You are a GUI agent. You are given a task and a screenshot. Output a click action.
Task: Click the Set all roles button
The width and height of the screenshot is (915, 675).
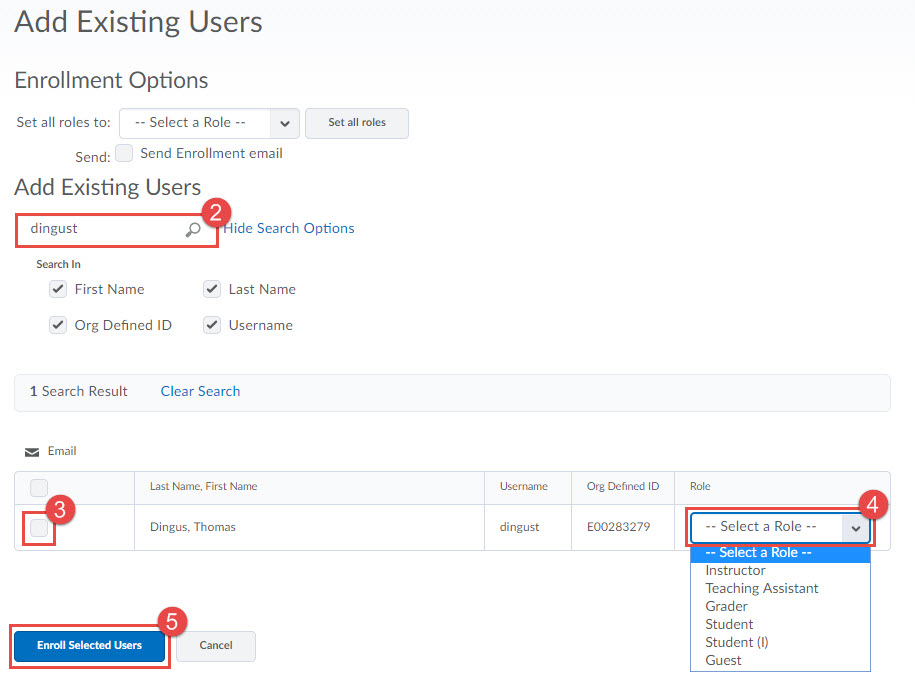[x=356, y=123]
